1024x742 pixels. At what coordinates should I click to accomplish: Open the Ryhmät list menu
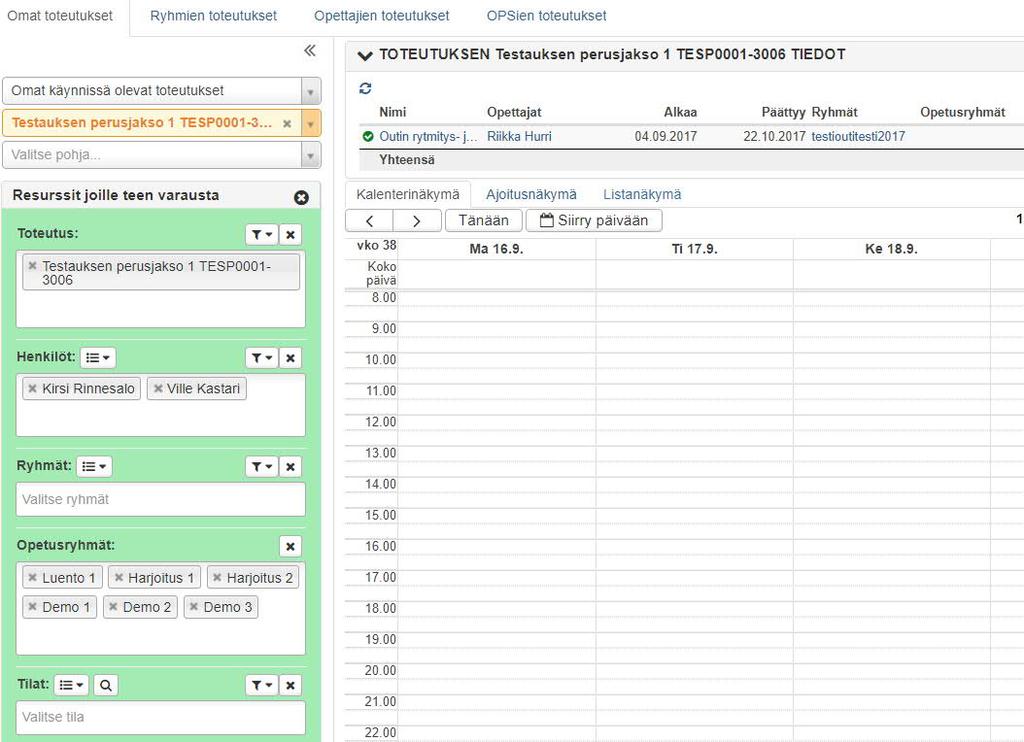coord(95,466)
